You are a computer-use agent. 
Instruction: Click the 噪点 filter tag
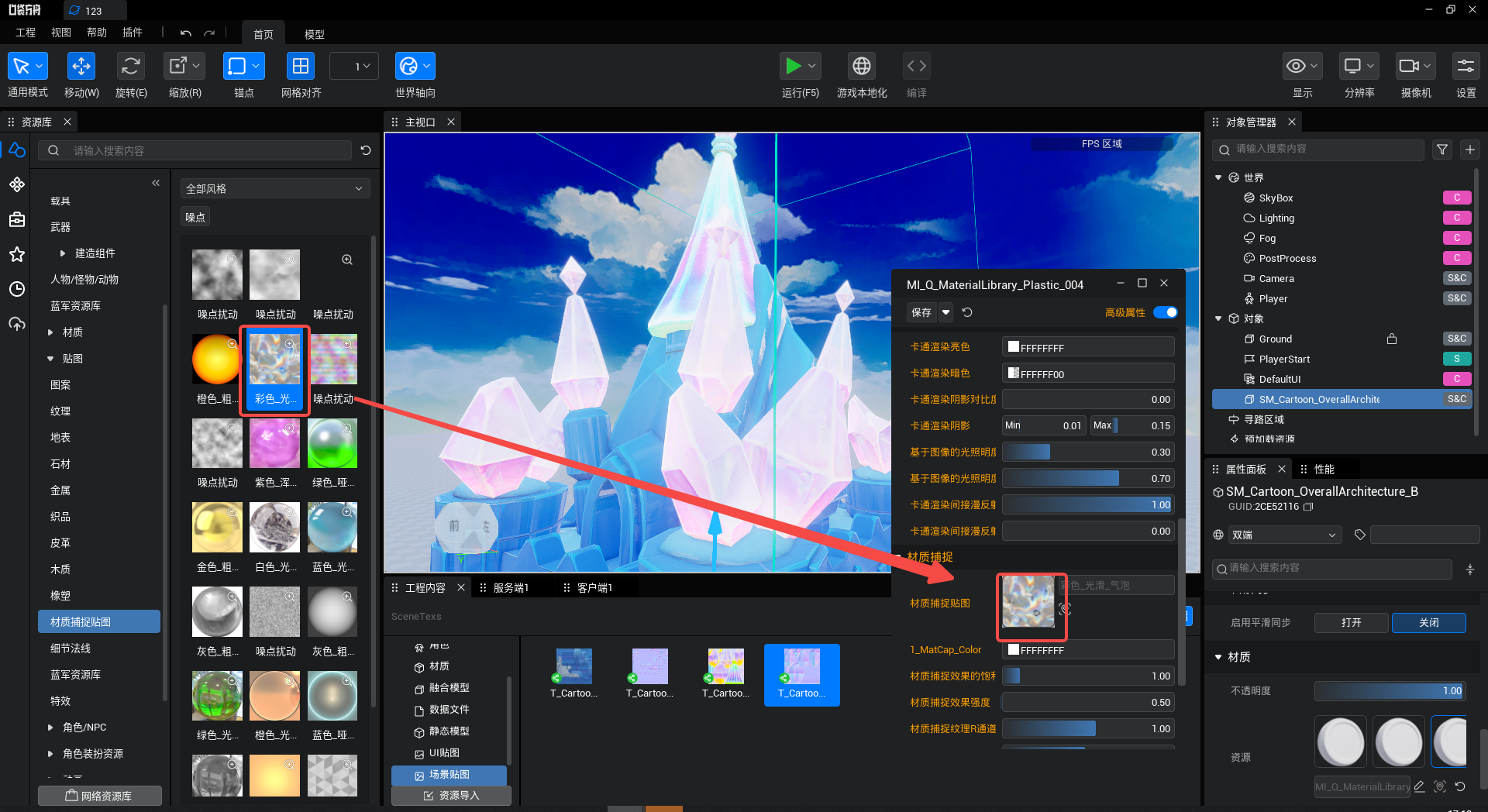point(195,217)
